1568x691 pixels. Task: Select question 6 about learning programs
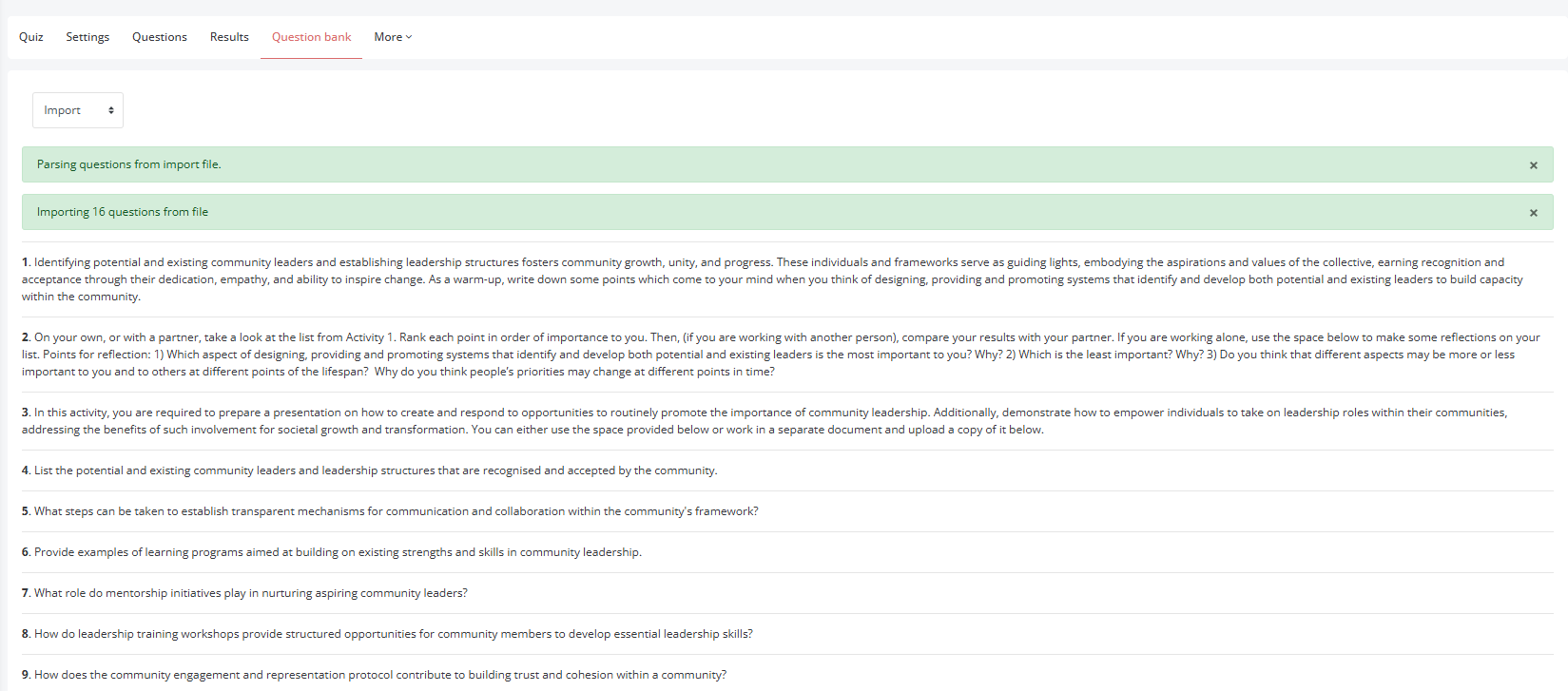(332, 552)
